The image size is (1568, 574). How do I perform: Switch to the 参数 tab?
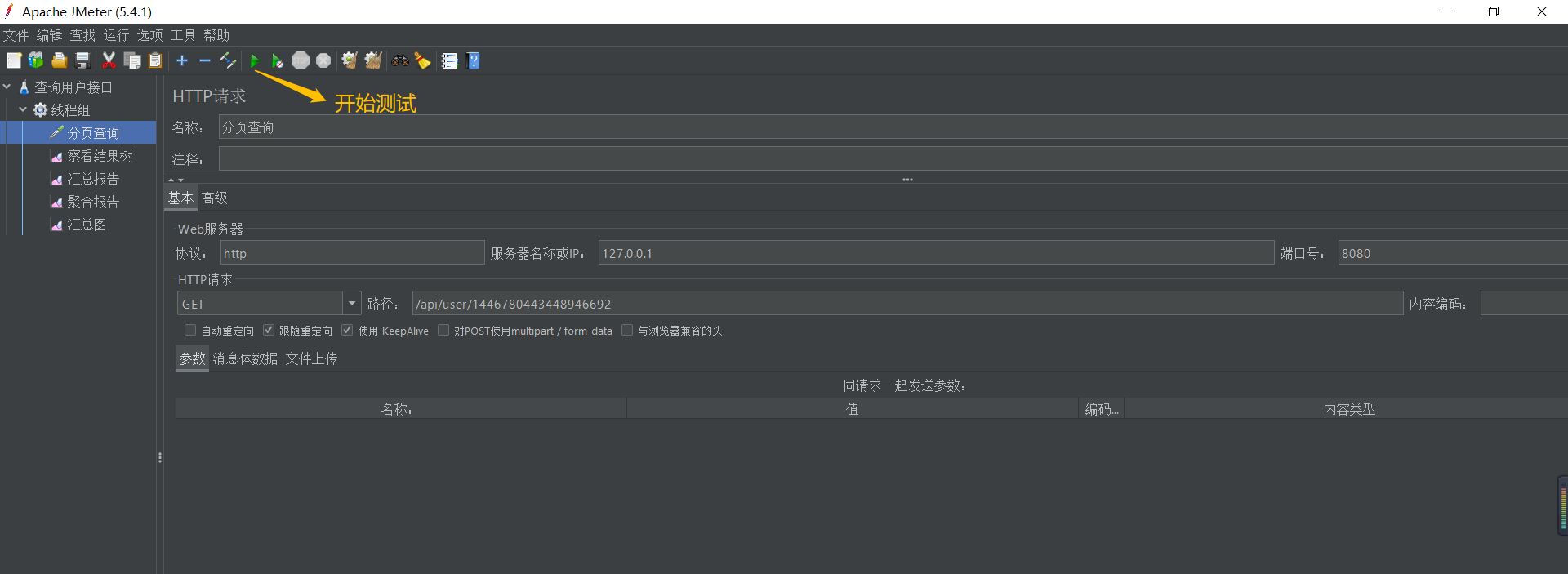click(193, 358)
